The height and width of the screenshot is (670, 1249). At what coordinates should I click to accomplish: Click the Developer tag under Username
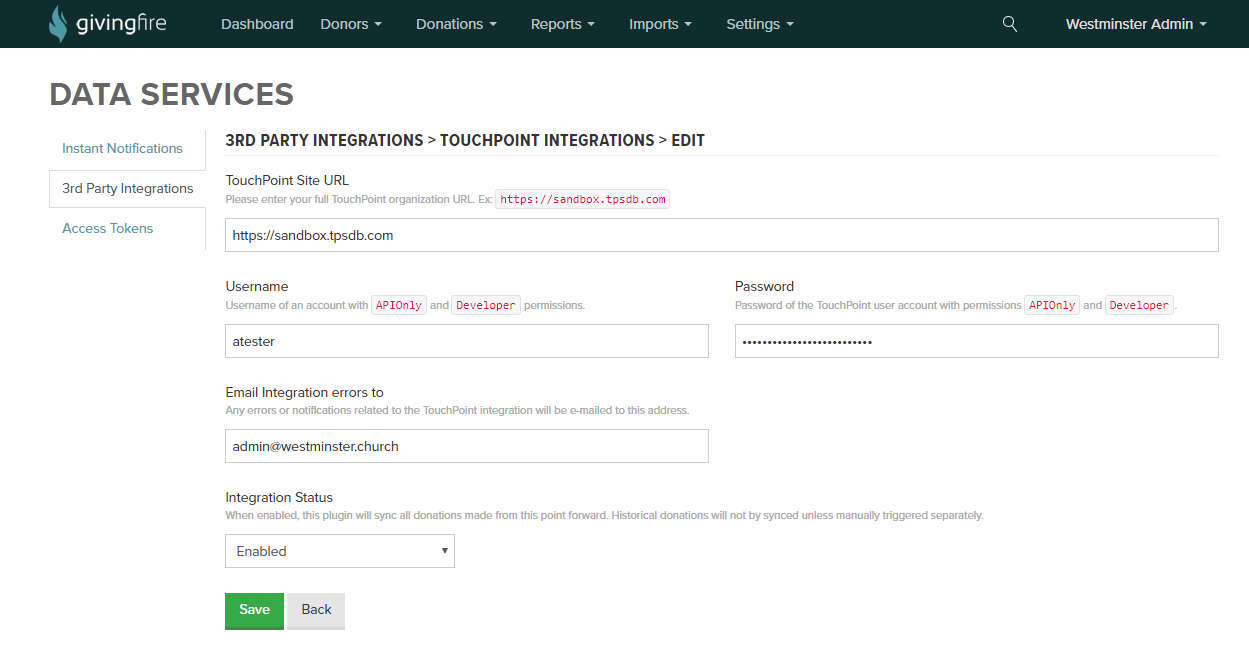486,305
